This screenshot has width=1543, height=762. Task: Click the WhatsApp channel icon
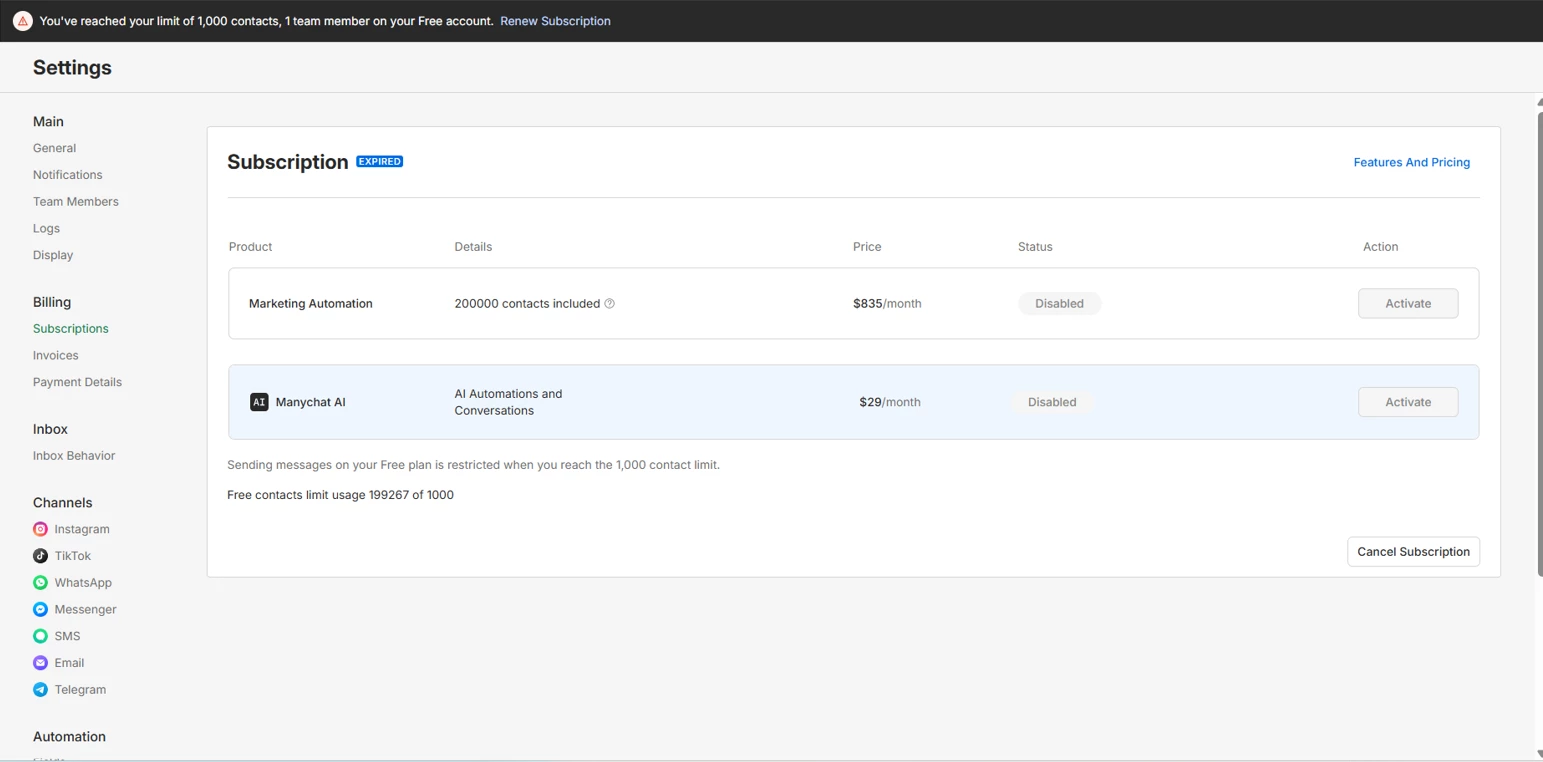(40, 583)
